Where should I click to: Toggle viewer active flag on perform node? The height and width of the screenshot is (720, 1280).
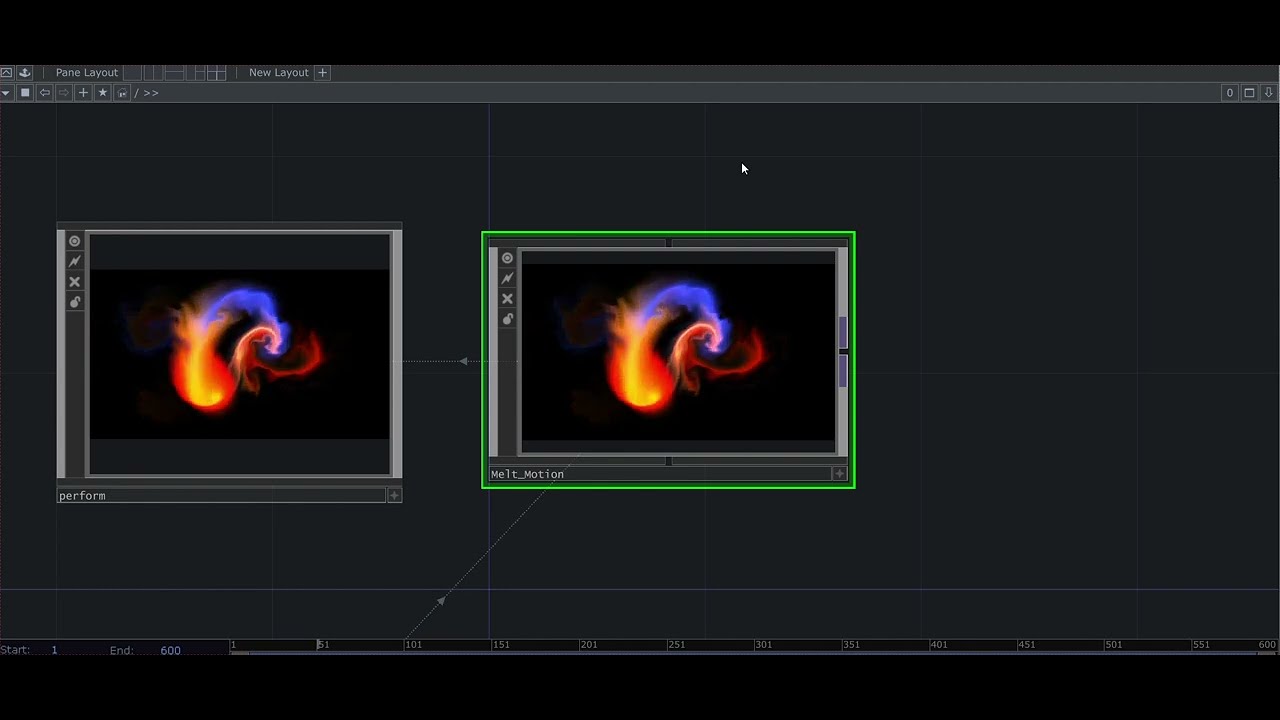point(74,241)
